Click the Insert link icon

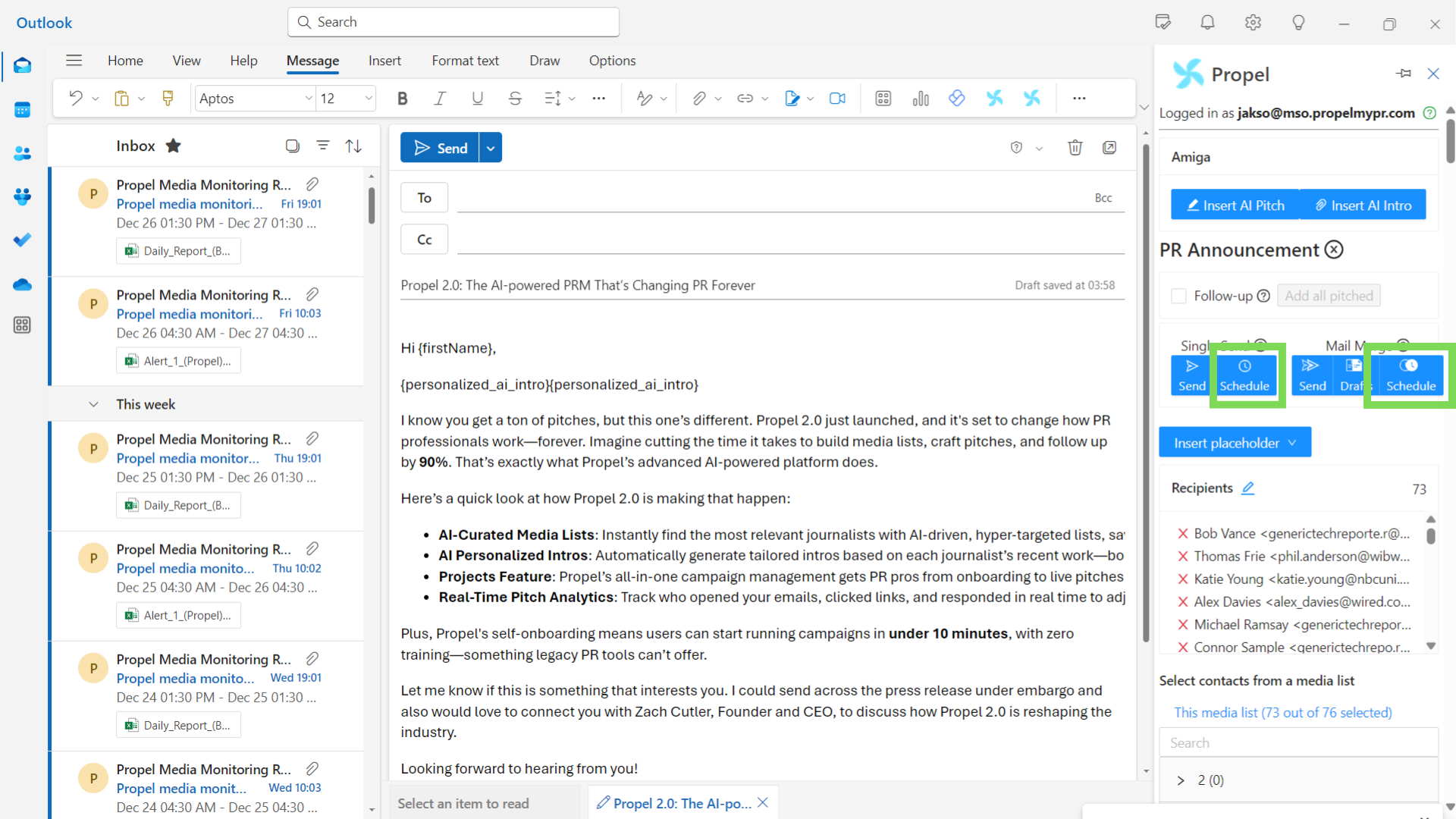tap(745, 98)
